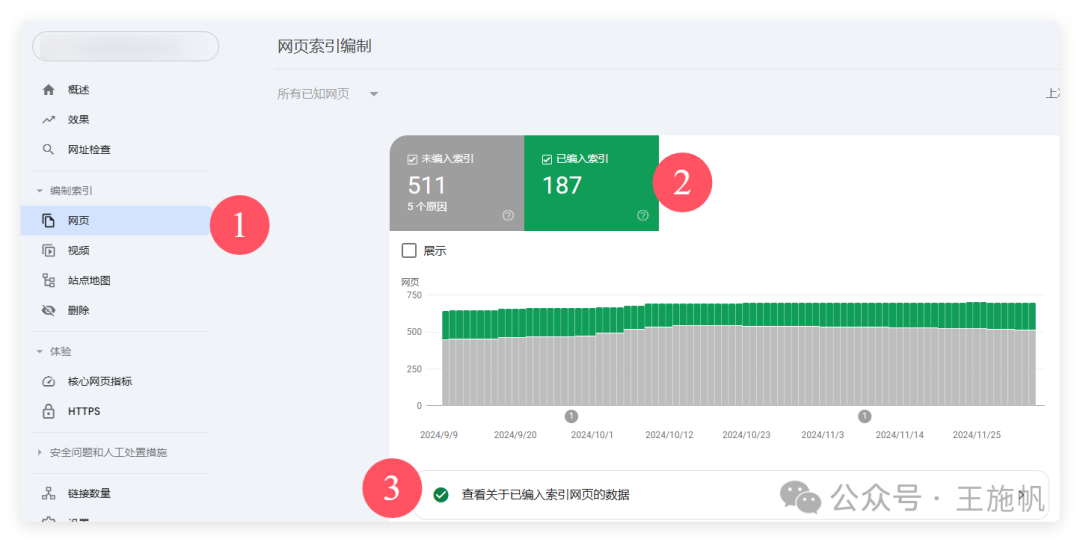The height and width of the screenshot is (542, 1080).
Task: Click the property selector field at top
Action: pyautogui.click(x=125, y=46)
